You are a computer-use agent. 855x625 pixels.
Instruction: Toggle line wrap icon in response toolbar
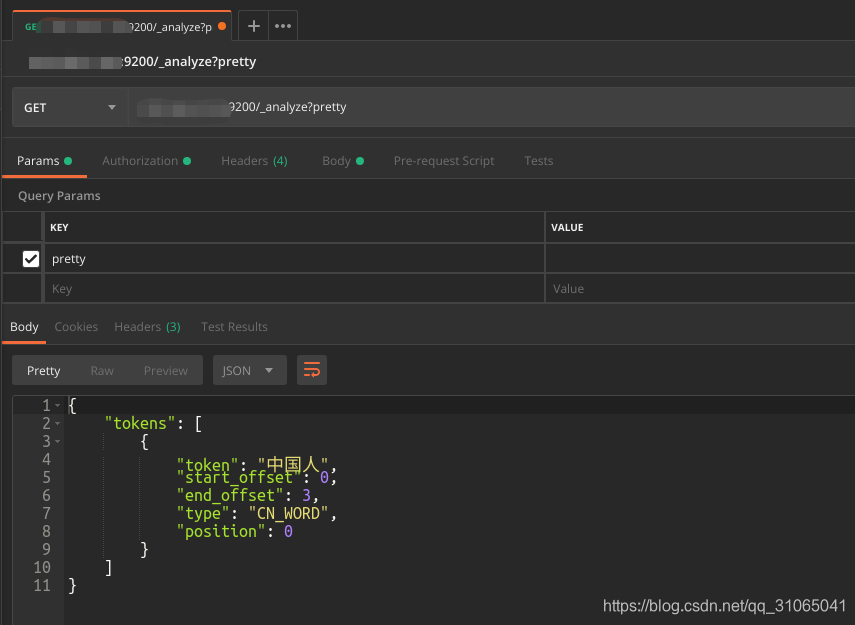point(312,370)
